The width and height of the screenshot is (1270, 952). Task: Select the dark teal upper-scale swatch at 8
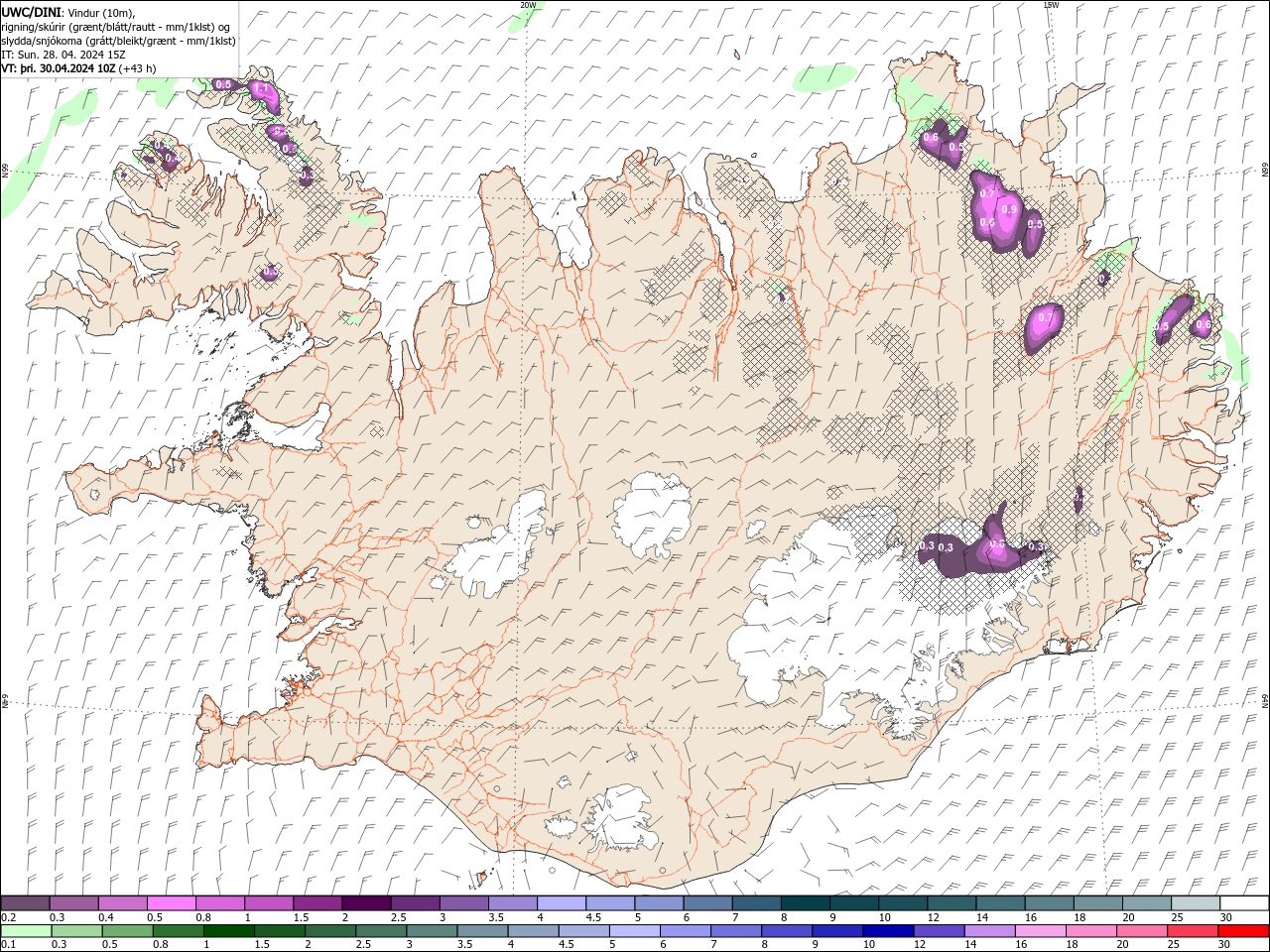coord(804,902)
